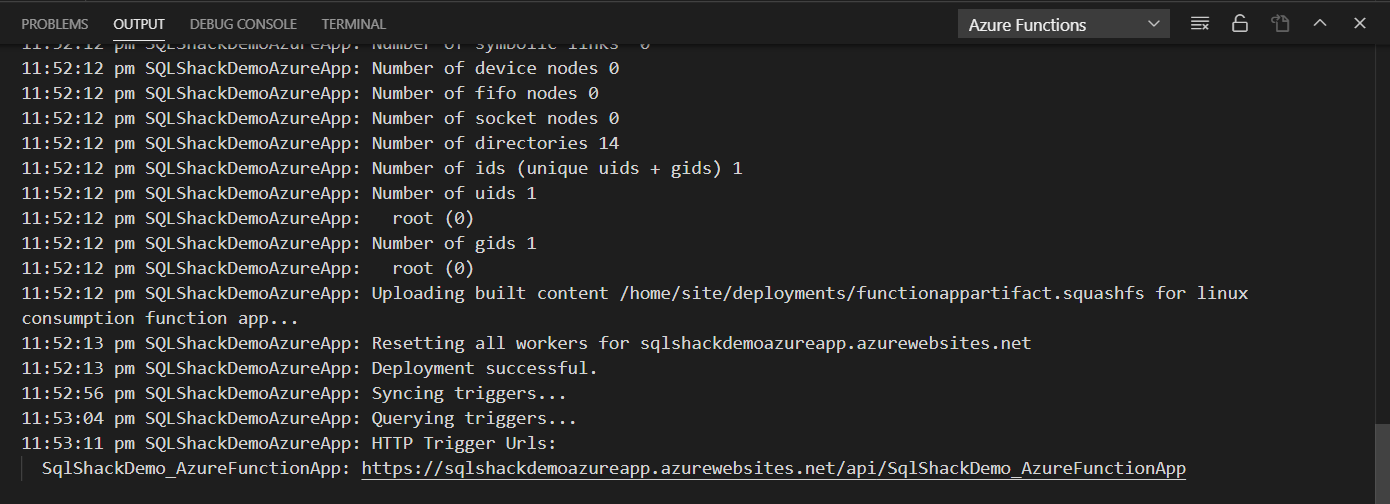Maximize the panel with the up chevron
Screen dimensions: 1390x504
pos(1319,24)
